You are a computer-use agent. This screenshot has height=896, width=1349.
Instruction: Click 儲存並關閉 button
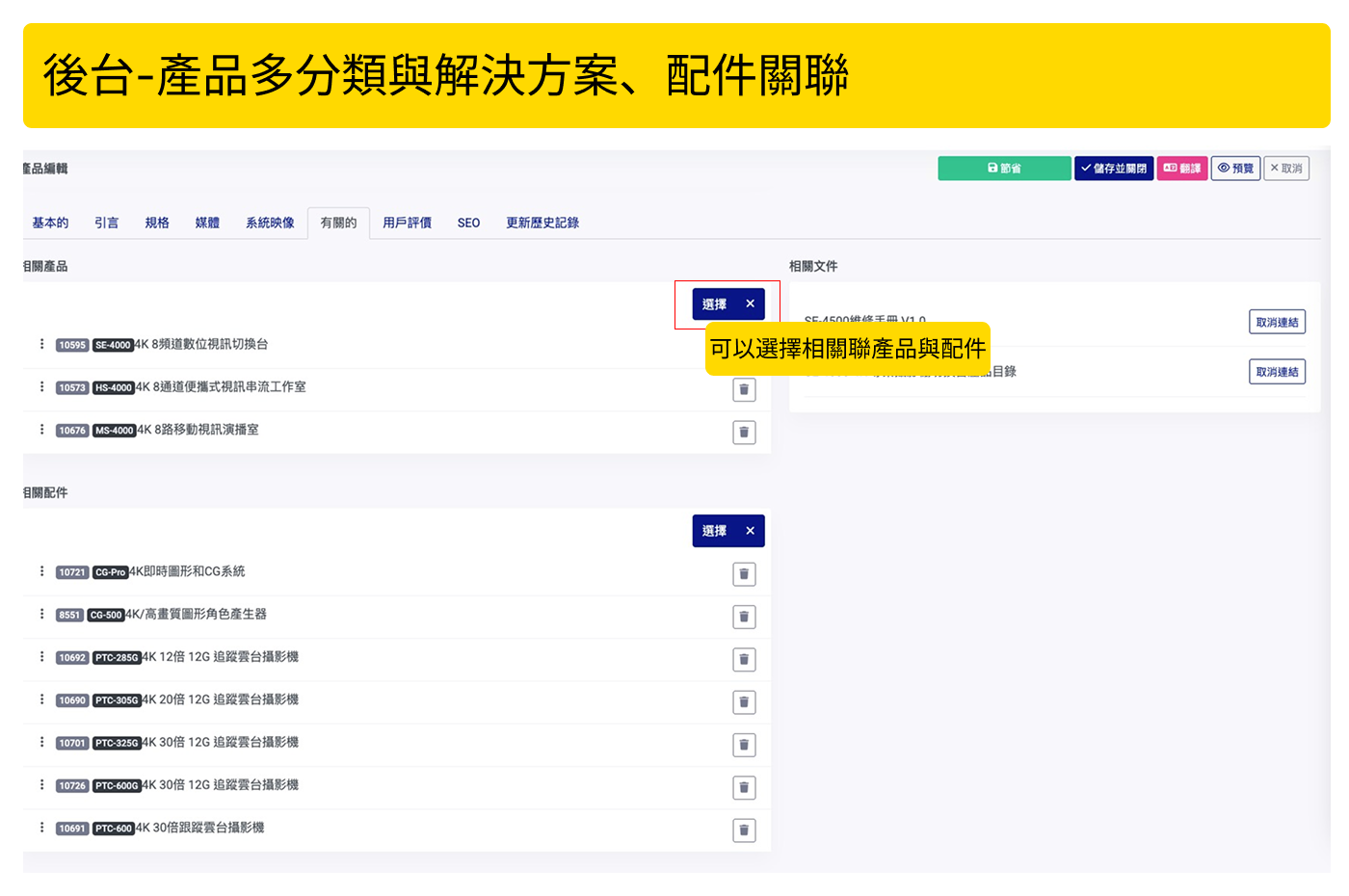[1114, 169]
